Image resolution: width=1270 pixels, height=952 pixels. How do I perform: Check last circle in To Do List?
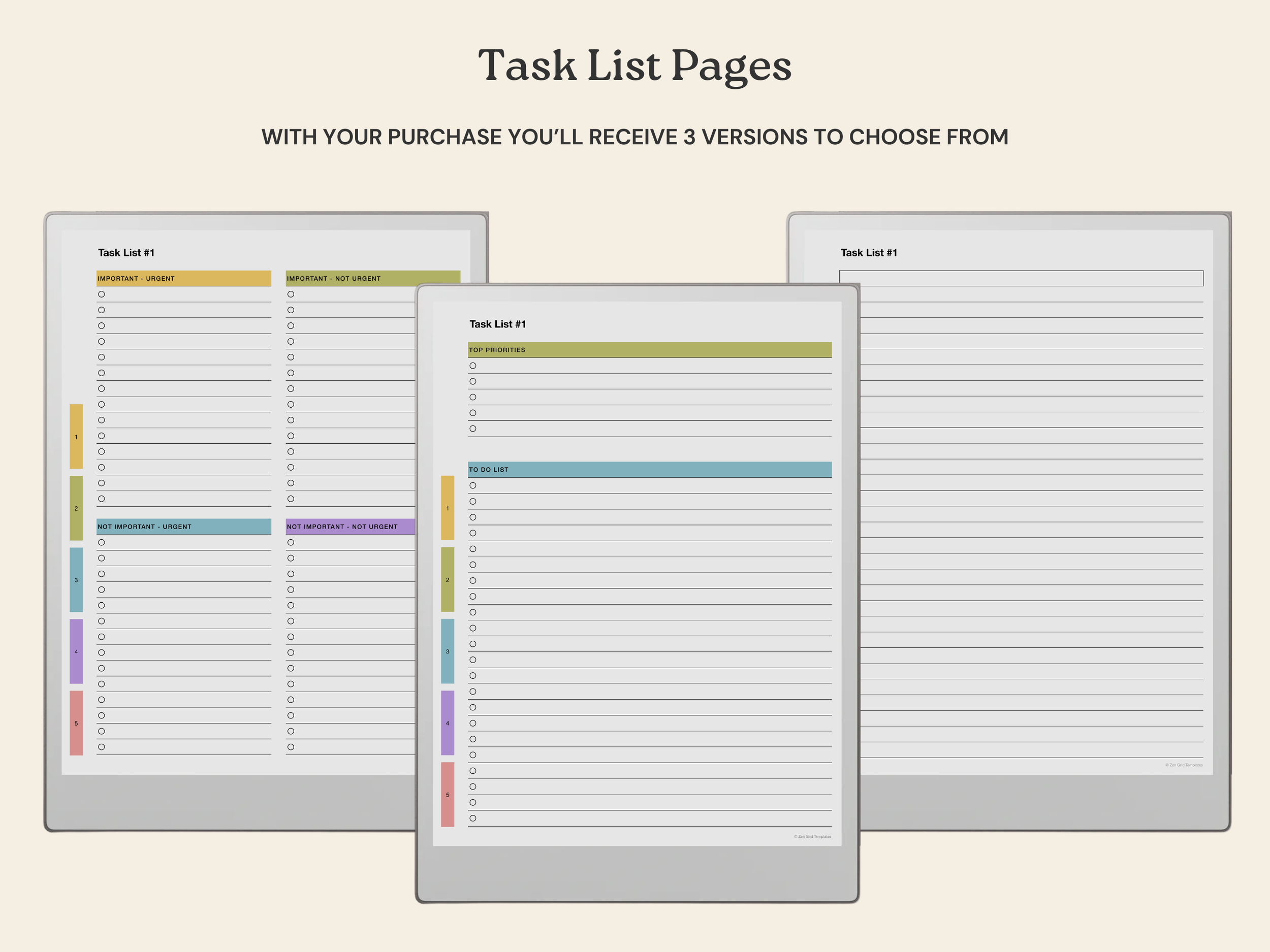pyautogui.click(x=472, y=818)
